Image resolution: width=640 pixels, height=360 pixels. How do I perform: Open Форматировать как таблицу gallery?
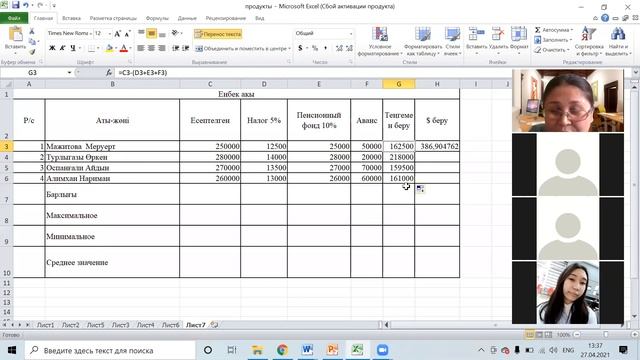423,42
